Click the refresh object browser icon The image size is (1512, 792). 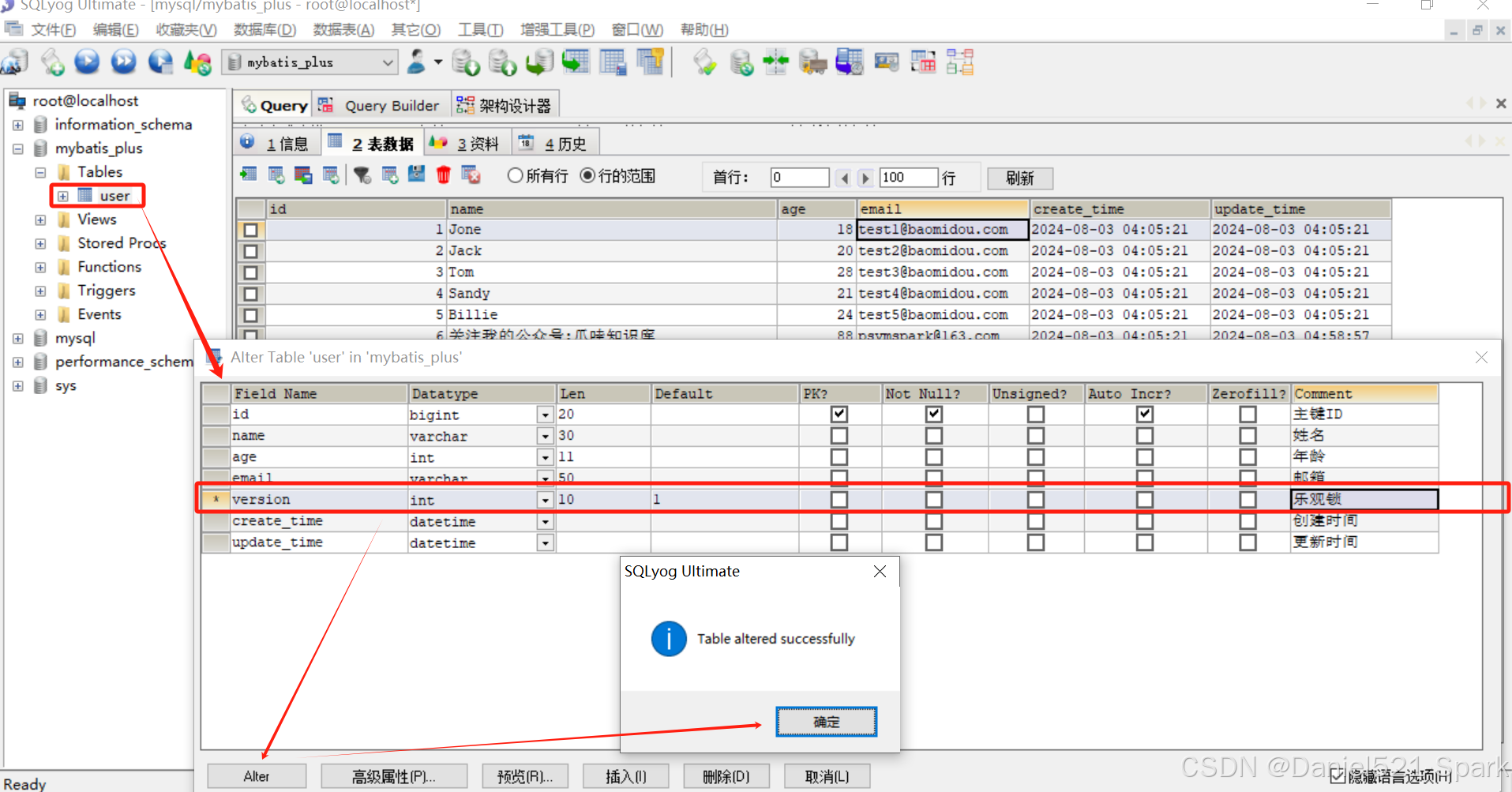(x=197, y=62)
